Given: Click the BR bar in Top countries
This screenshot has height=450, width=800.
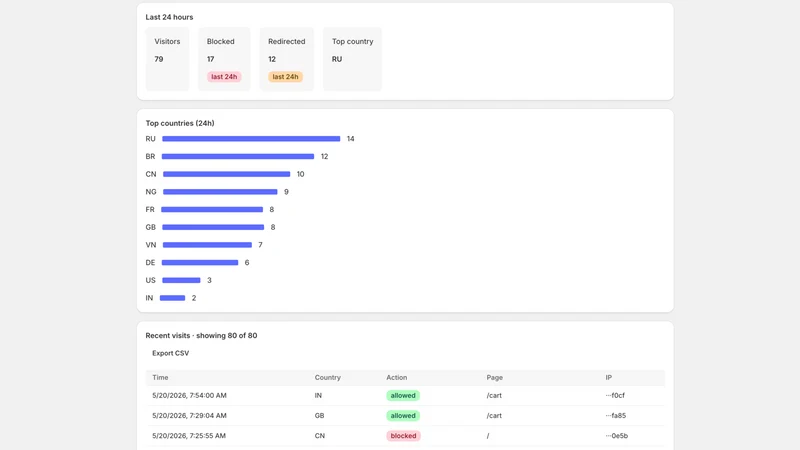Looking at the screenshot, I should pyautogui.click(x=238, y=157).
